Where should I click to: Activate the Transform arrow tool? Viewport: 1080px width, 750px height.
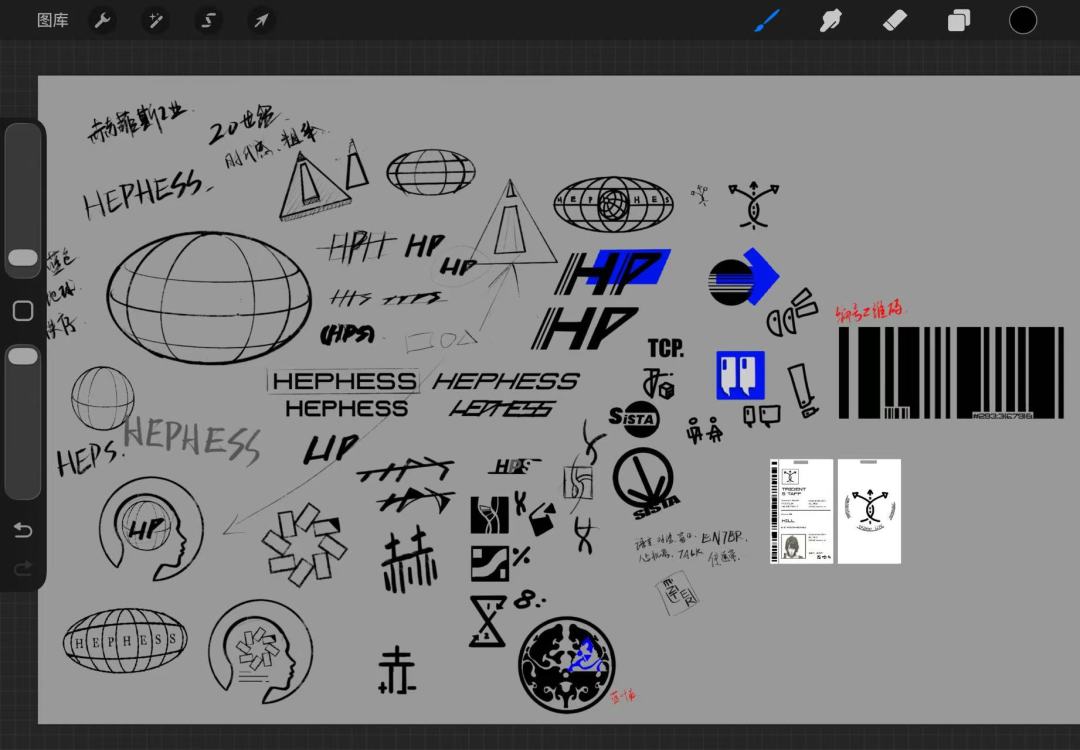click(x=261, y=21)
